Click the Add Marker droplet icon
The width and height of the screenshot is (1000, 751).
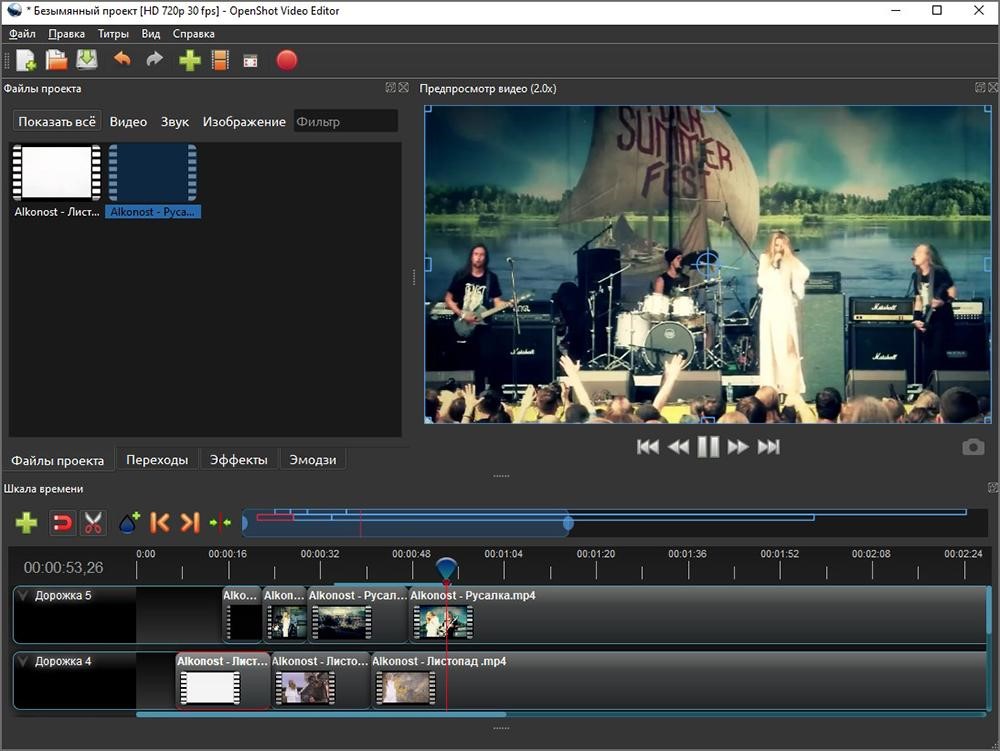[x=128, y=522]
